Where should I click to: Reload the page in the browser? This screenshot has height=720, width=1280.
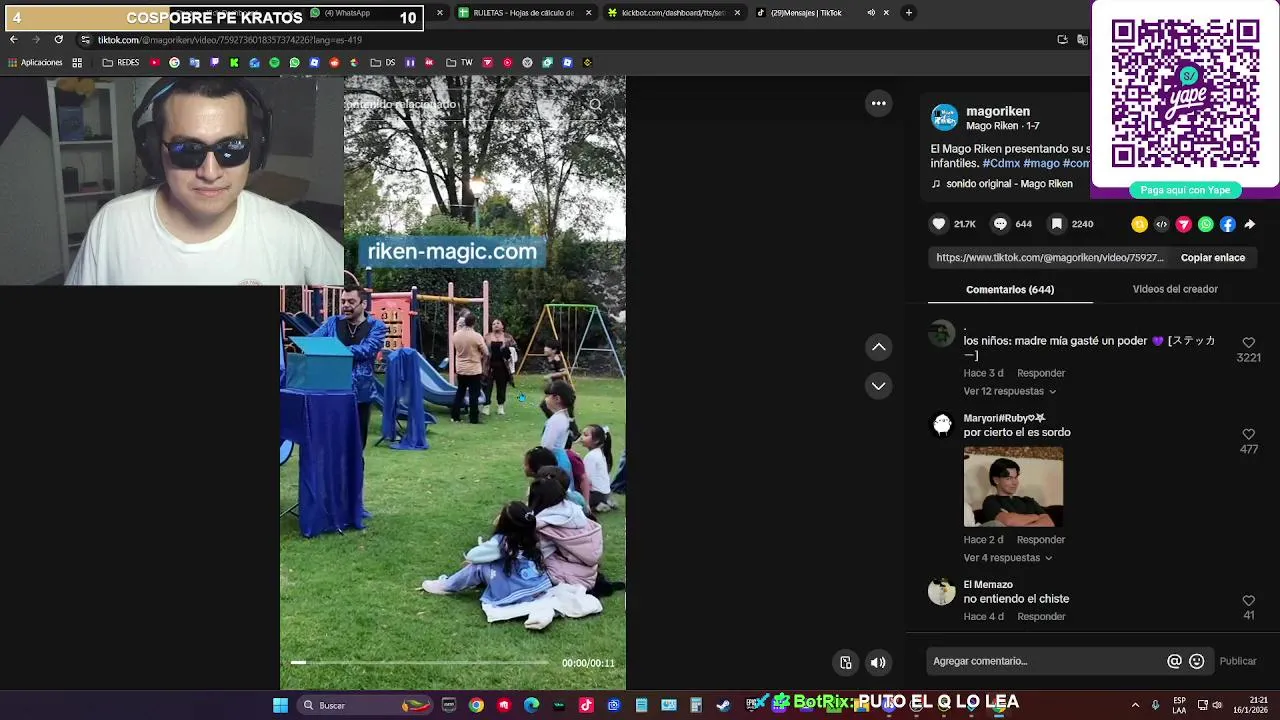pos(58,40)
